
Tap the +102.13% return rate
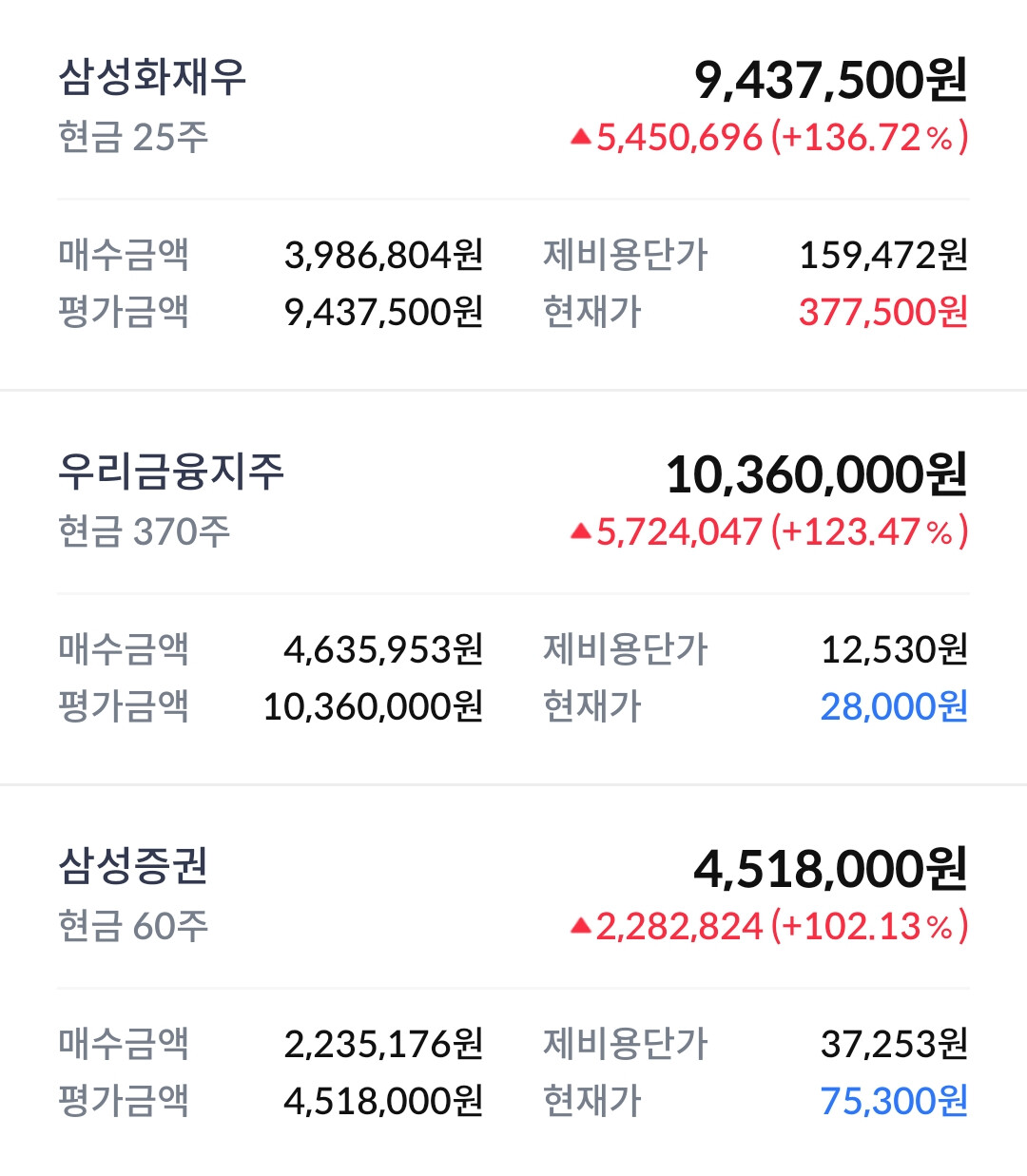[x=869, y=927]
